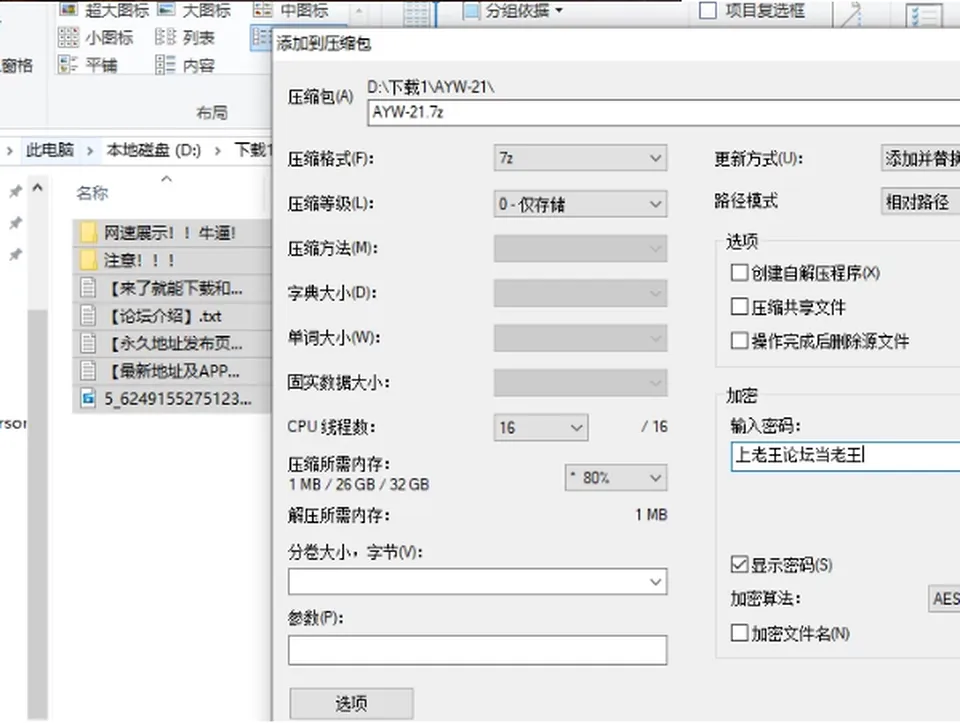The height and width of the screenshot is (723, 960).
Task: Click the archive name field showing AYW-21.7z
Action: tap(664, 113)
